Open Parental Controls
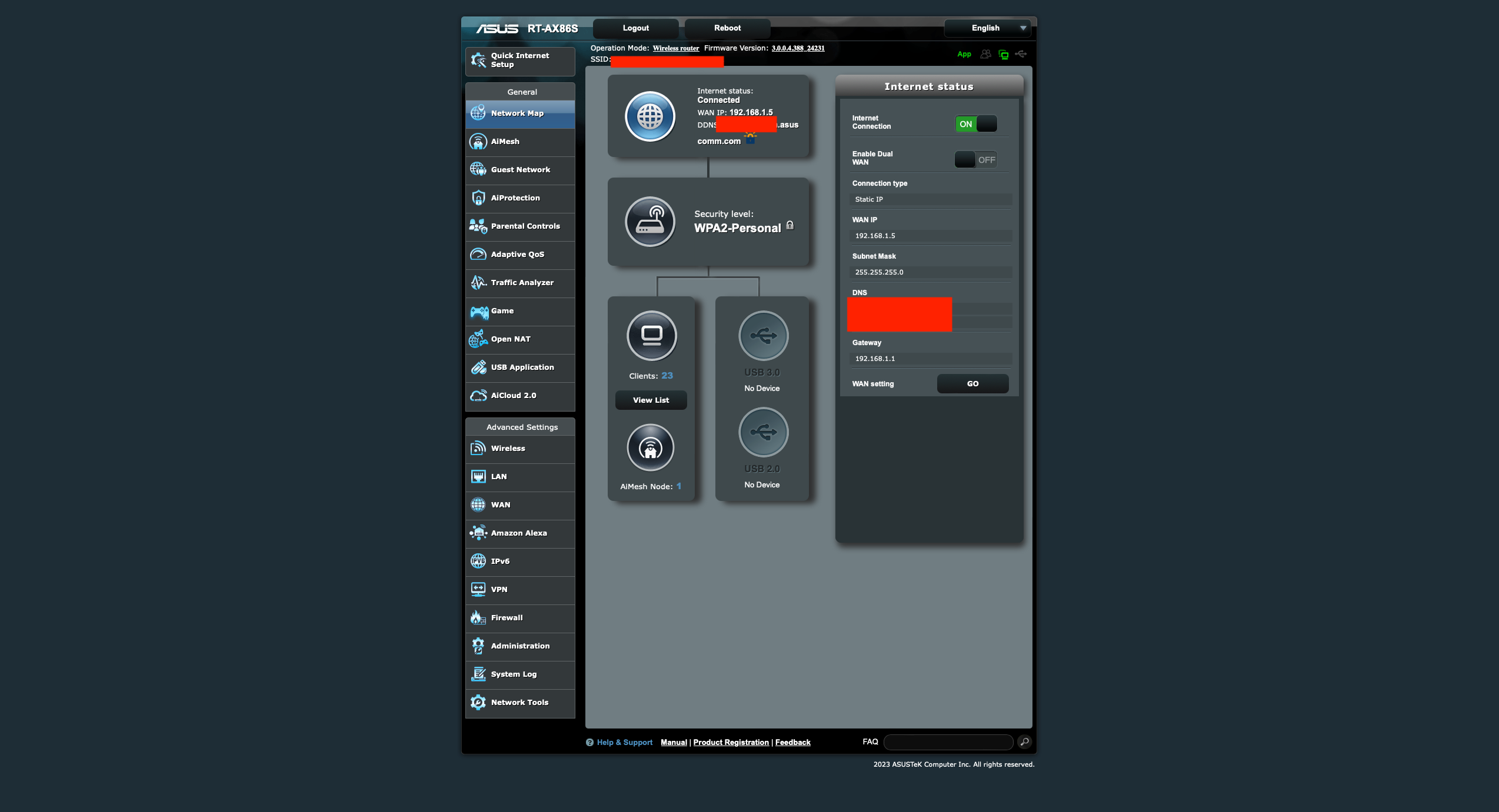This screenshot has height=812, width=1499. [x=525, y=226]
